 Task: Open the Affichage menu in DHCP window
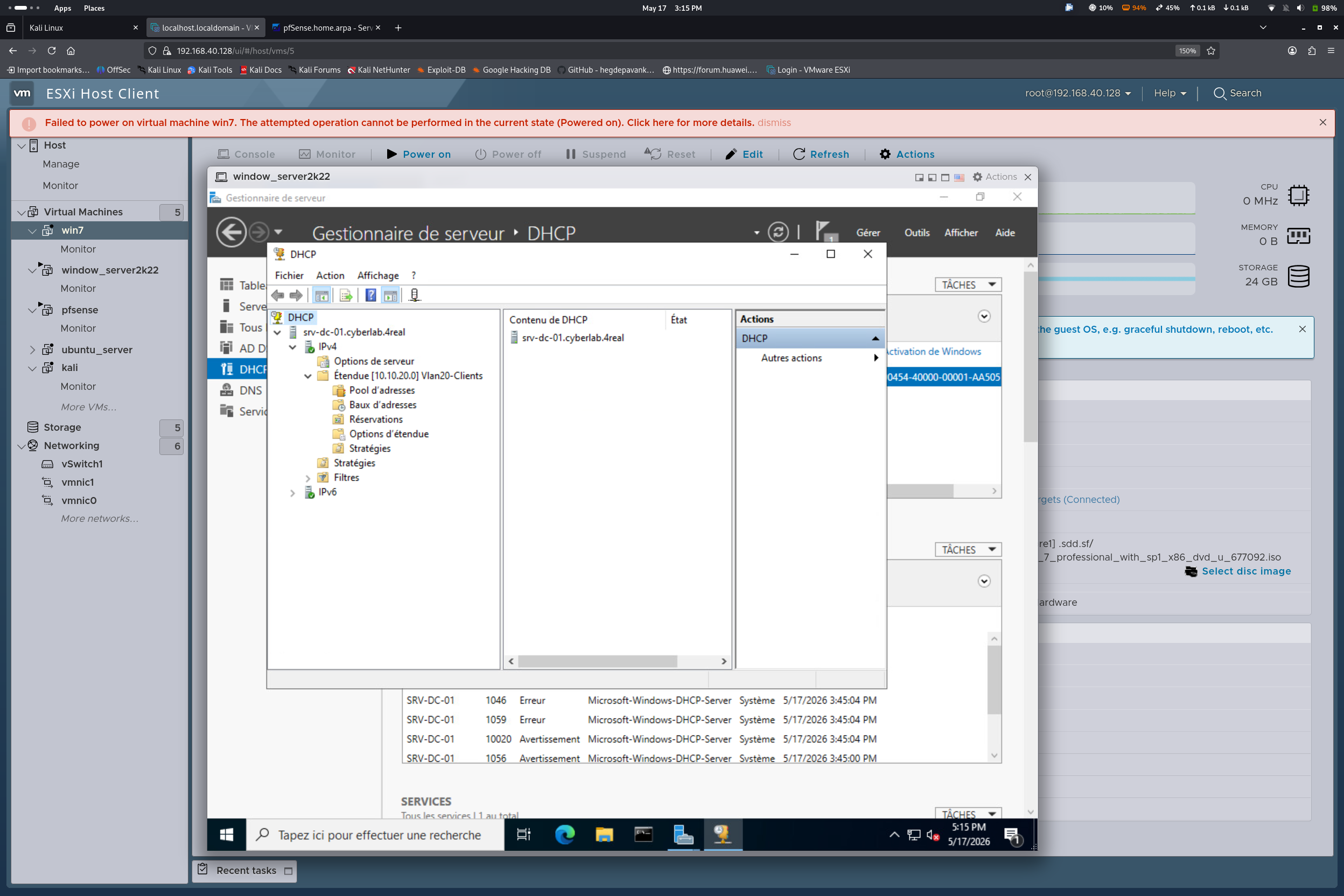click(377, 276)
